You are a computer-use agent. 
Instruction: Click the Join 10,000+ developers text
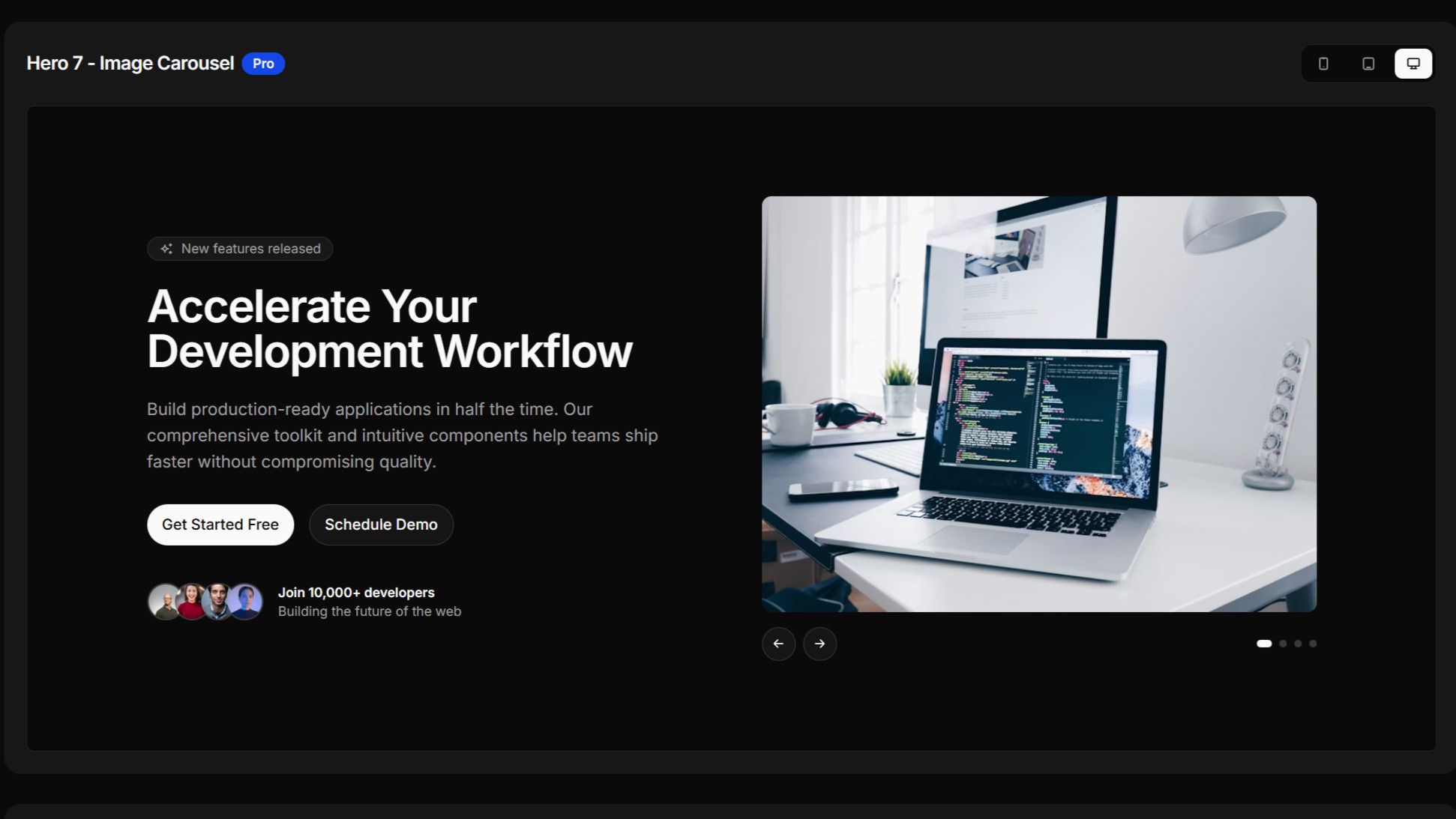coord(356,593)
